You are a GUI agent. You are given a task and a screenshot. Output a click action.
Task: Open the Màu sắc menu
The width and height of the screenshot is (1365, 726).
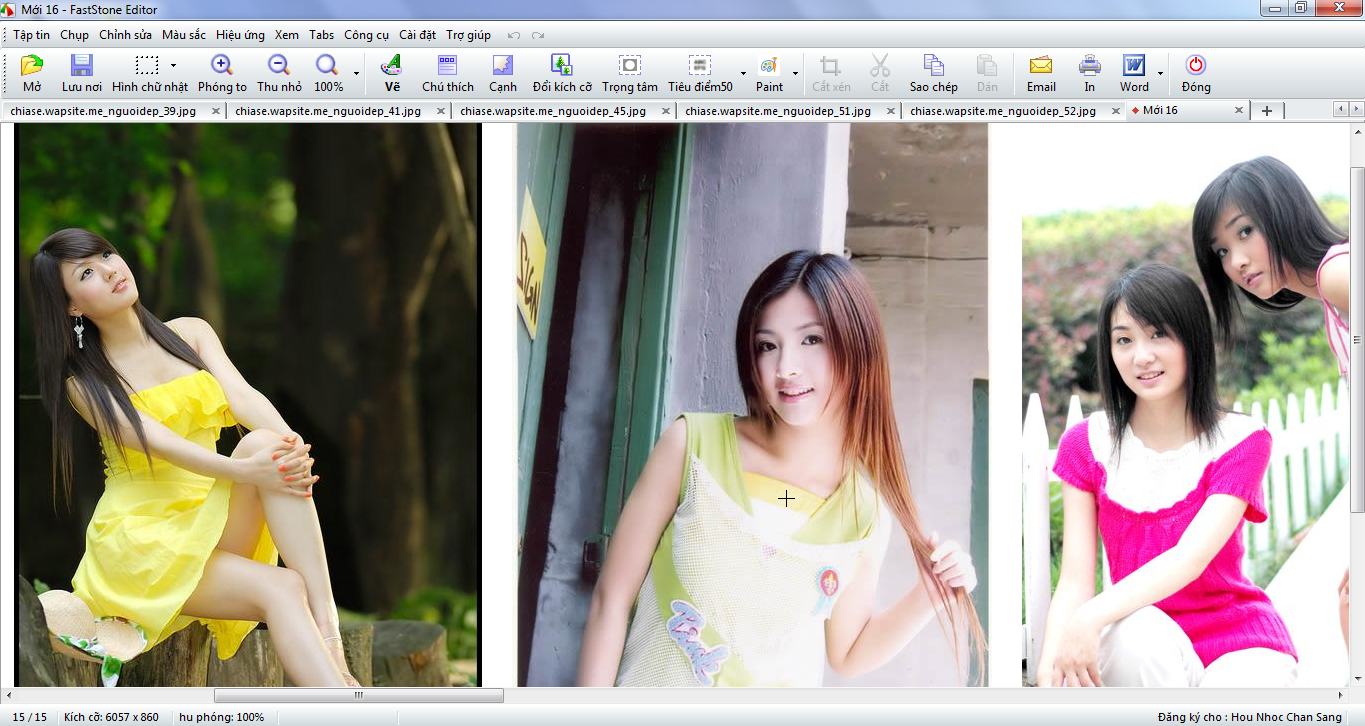click(183, 35)
